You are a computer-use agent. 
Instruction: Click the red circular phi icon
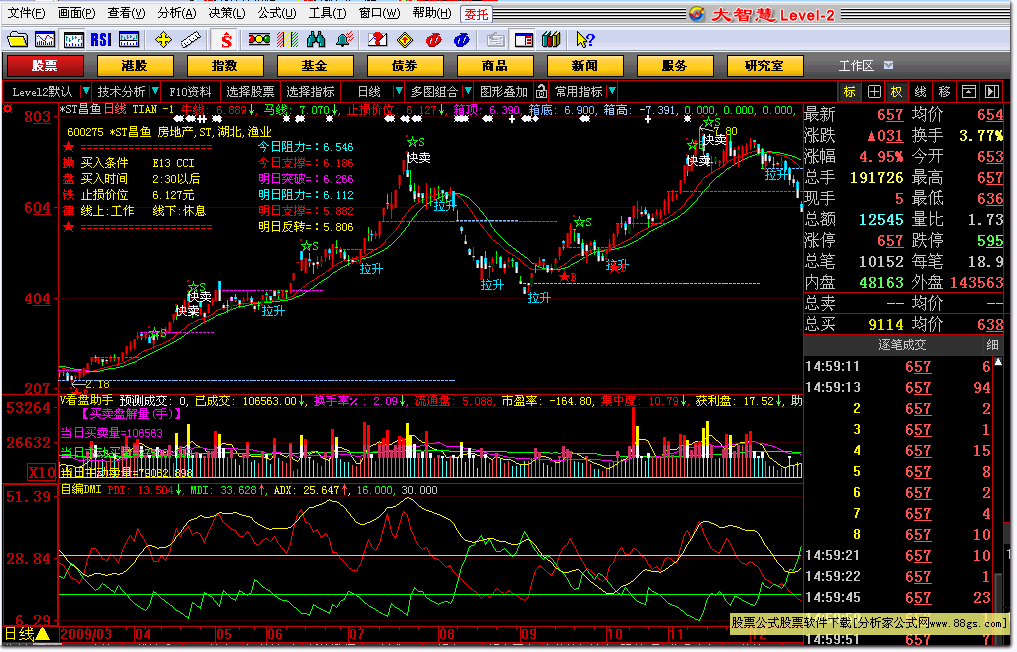(x=433, y=40)
